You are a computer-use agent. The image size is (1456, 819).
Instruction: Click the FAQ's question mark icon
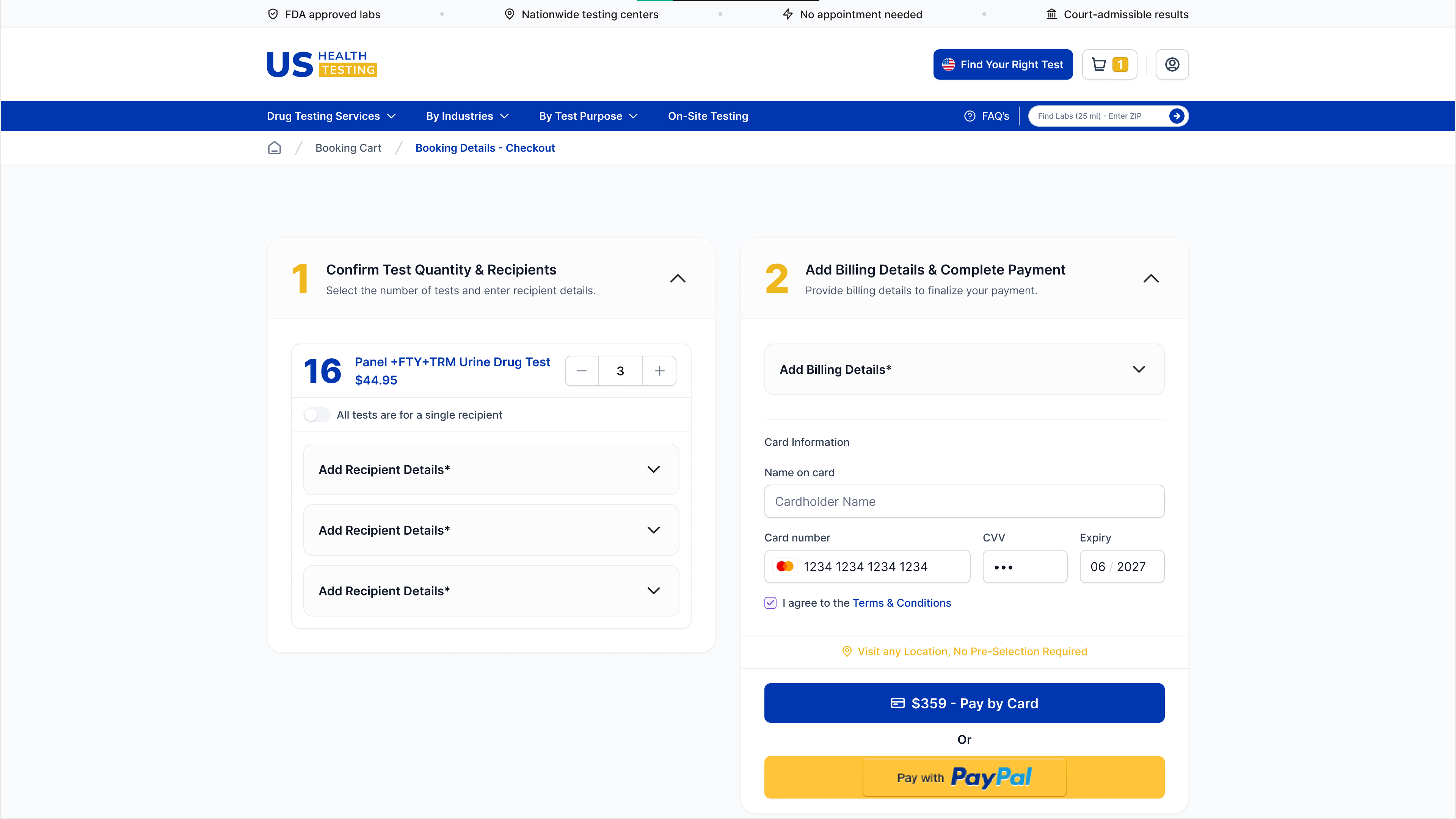(x=970, y=116)
